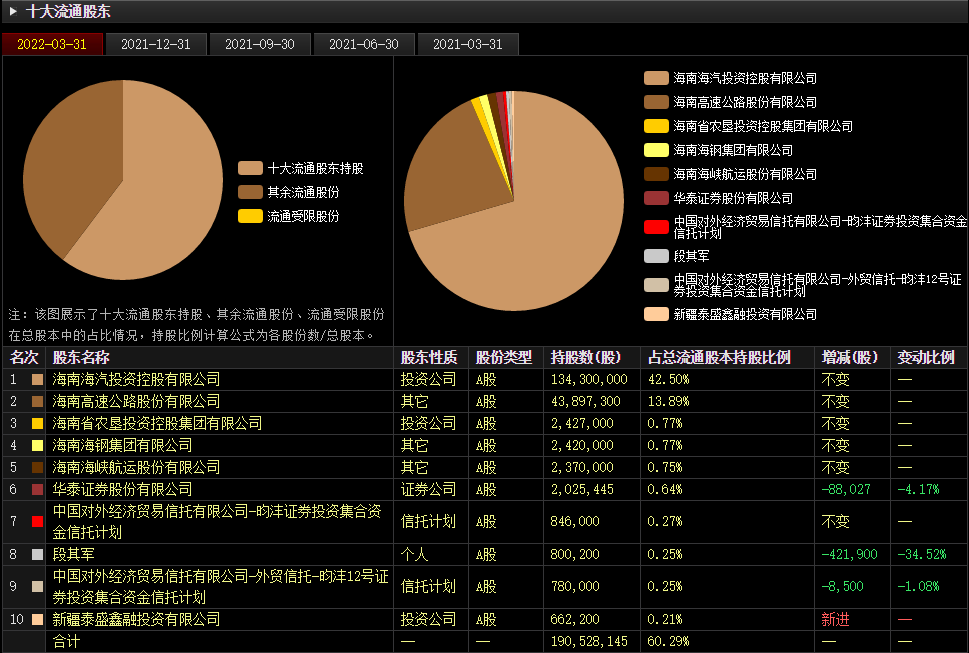
Task: Click row 3 yellow color marker
Action: pos(38,423)
